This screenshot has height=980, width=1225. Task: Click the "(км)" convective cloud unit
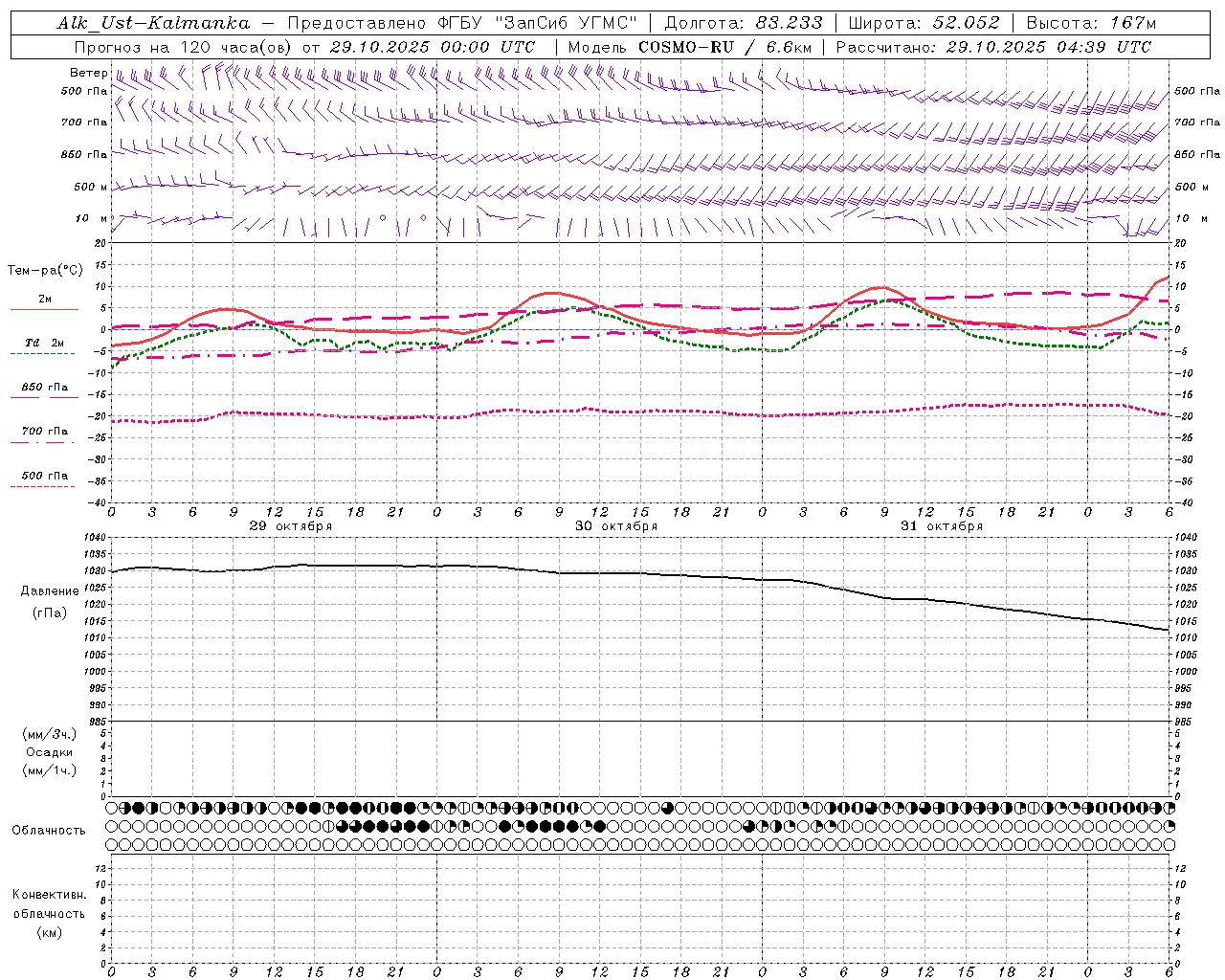(x=49, y=932)
